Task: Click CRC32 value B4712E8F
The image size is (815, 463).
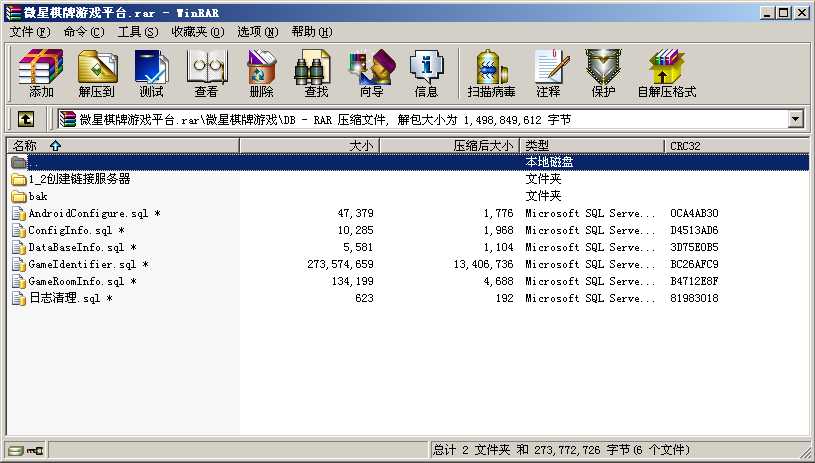Action: coord(694,281)
